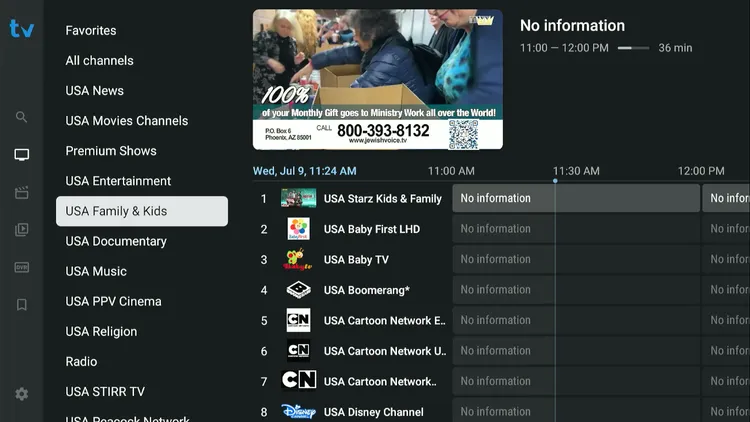Open Cartoon Network U.. 11:00 AM program block
The image size is (750, 422).
coord(576,351)
